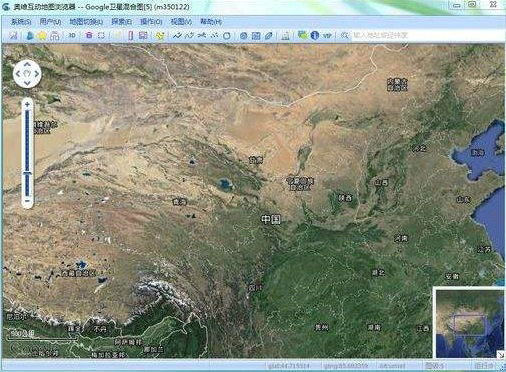Zoom out with the minus button

coord(27,201)
